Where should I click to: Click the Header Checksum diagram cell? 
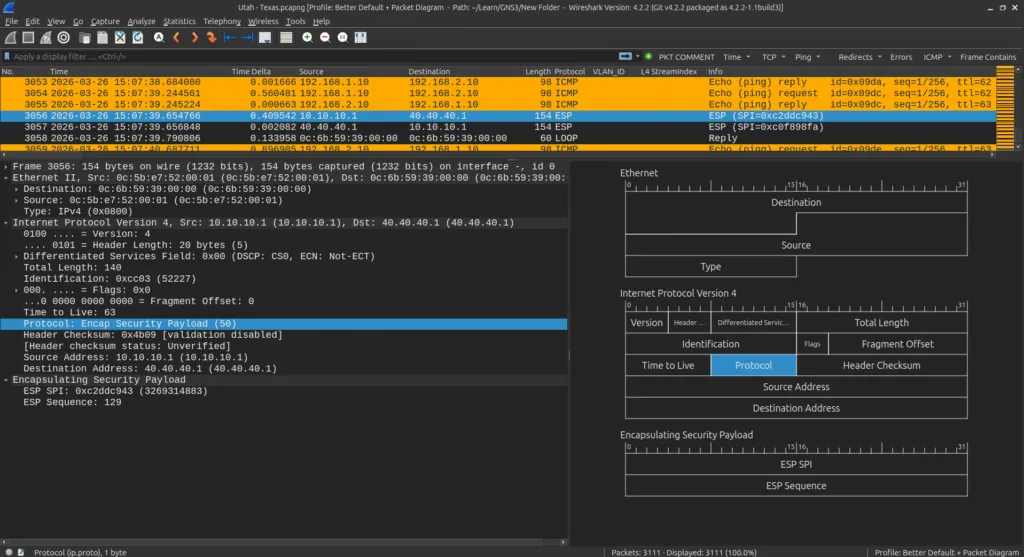click(x=881, y=365)
